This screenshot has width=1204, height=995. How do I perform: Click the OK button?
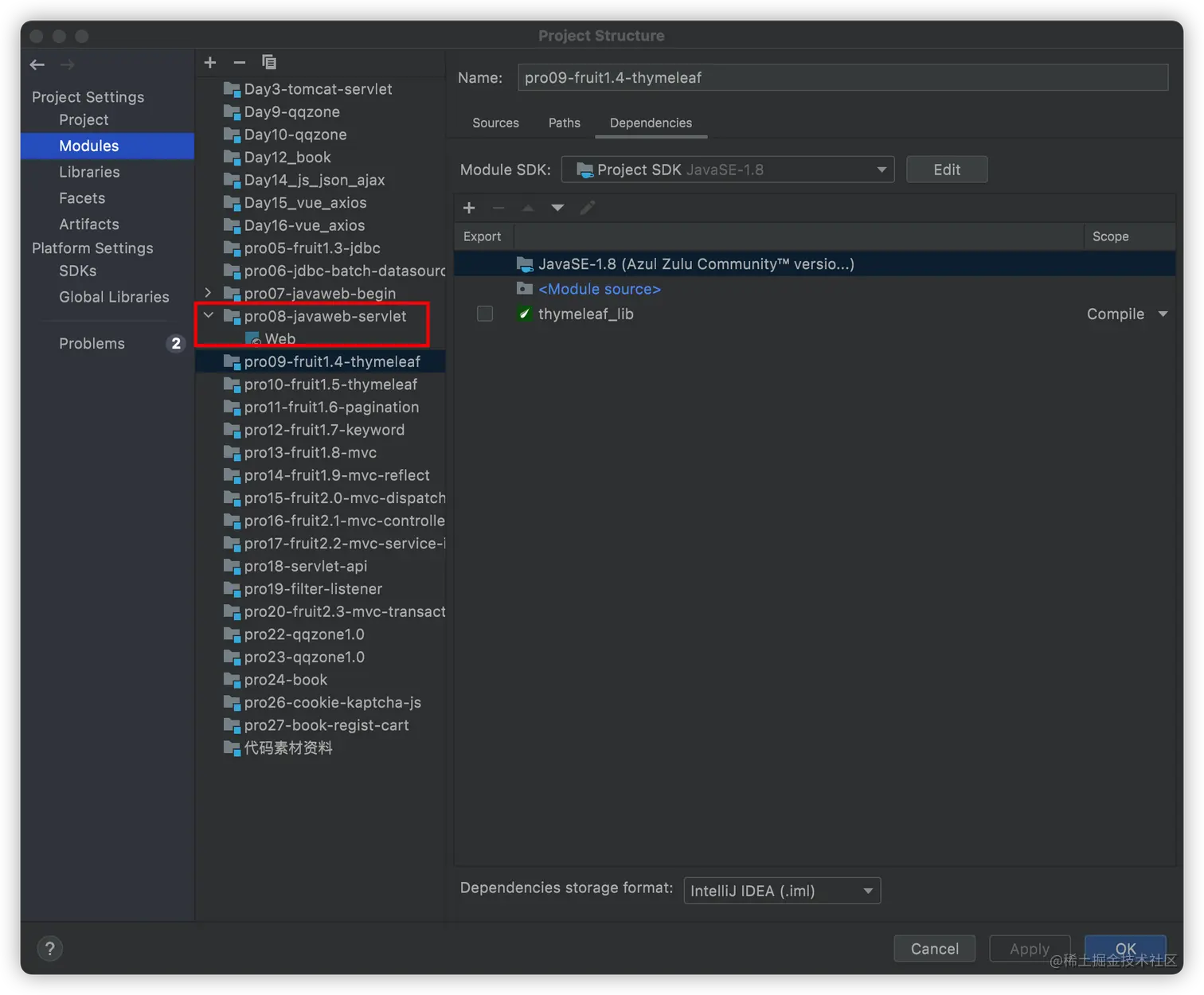pyautogui.click(x=1125, y=948)
